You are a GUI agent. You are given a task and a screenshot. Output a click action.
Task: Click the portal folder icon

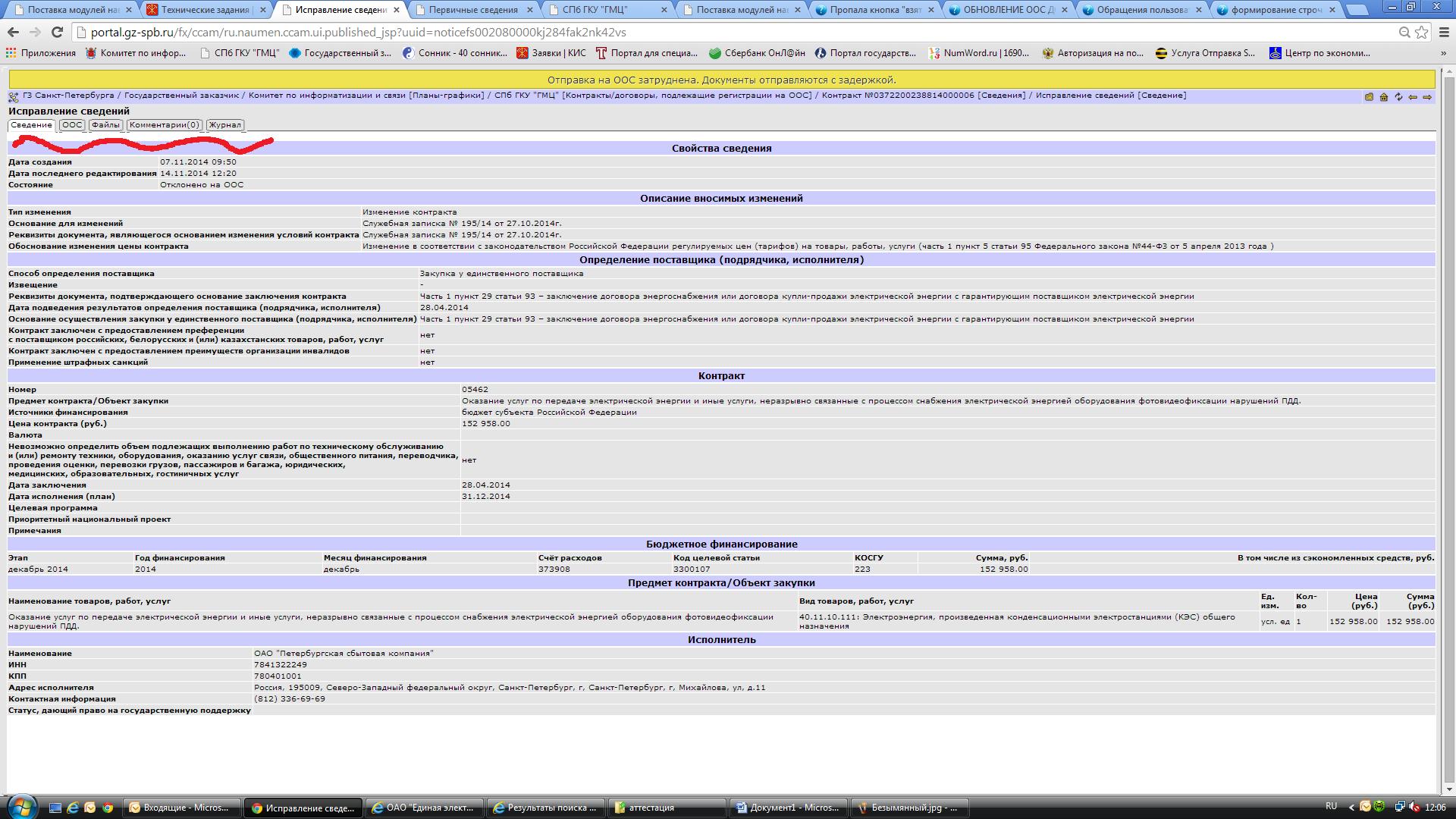point(1369,97)
